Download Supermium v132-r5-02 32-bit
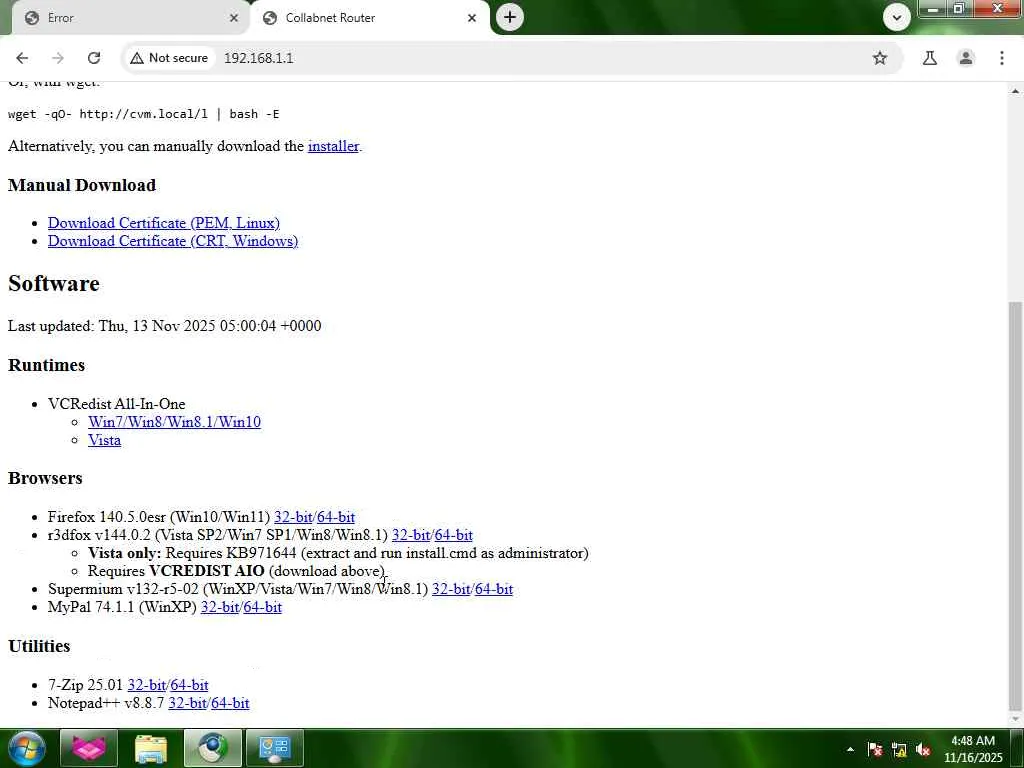Viewport: 1024px width, 768px height. coord(451,590)
